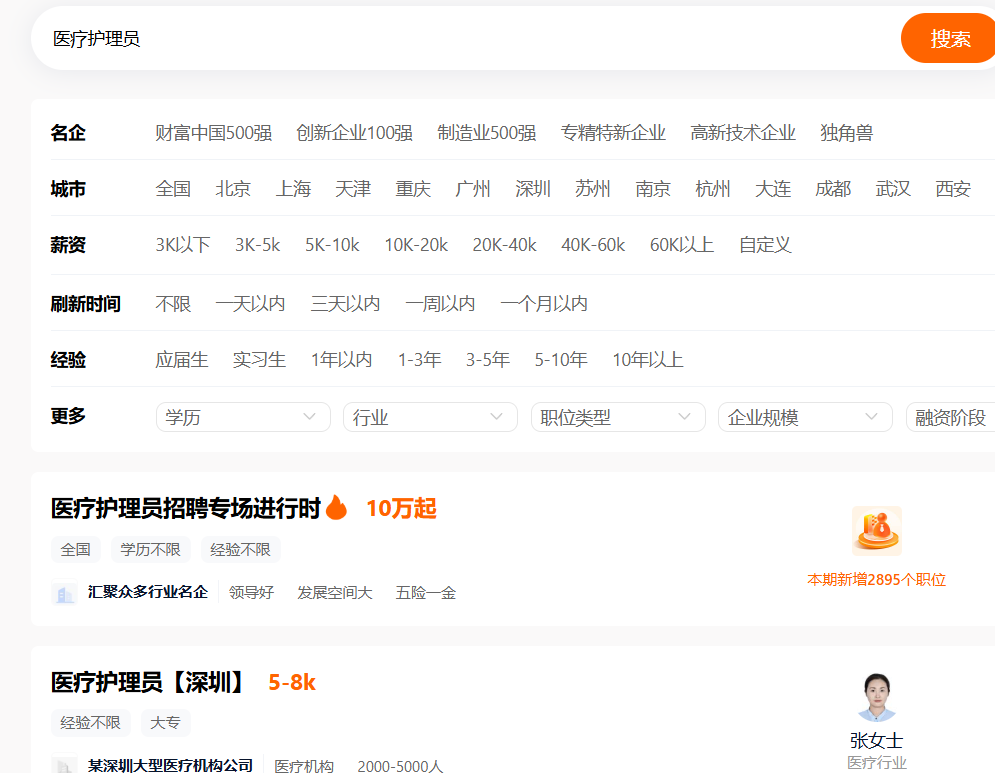Filter experience by 10年以上
The width and height of the screenshot is (995, 773).
648,359
